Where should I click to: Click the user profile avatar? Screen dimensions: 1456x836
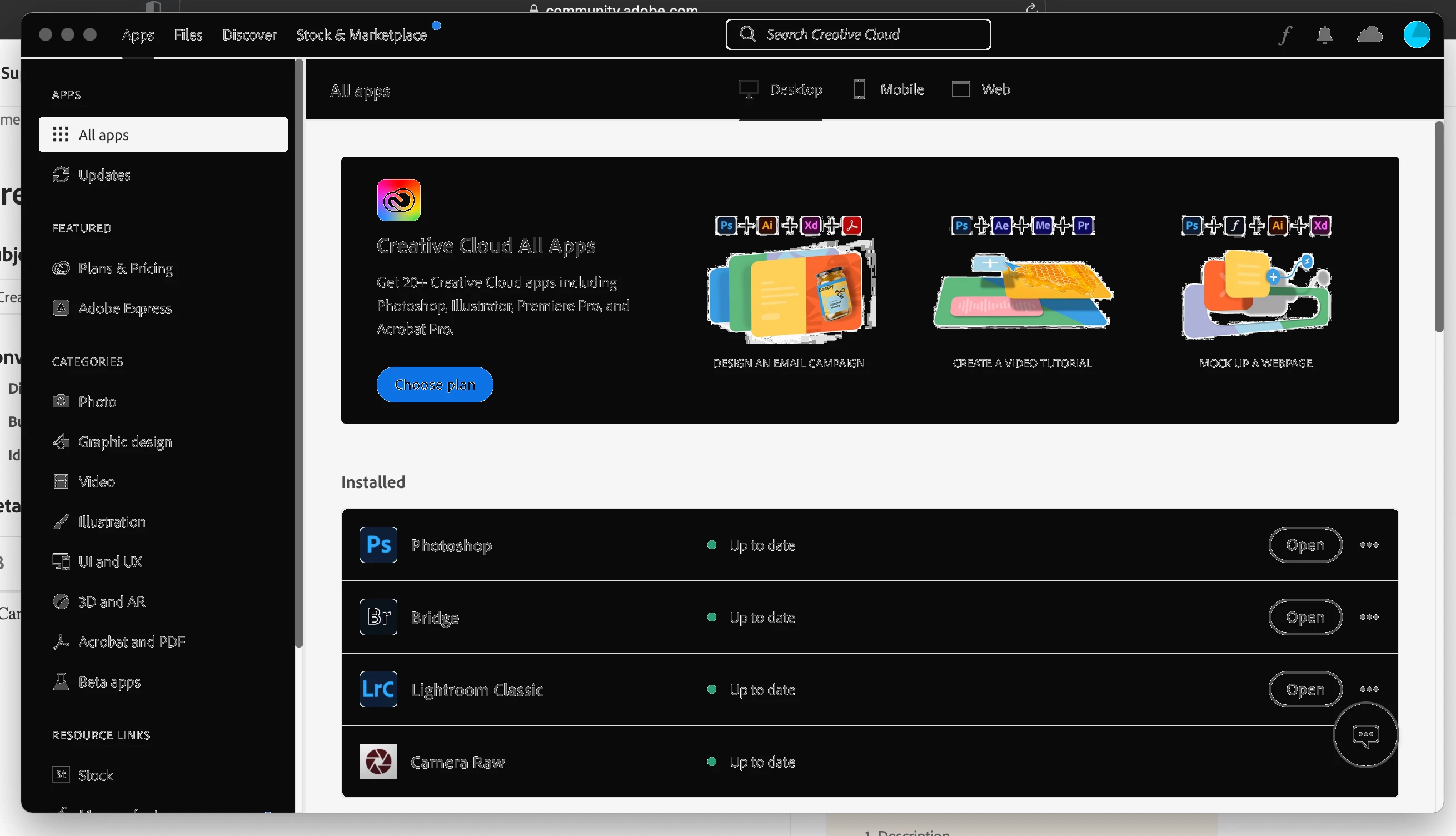tap(1417, 35)
